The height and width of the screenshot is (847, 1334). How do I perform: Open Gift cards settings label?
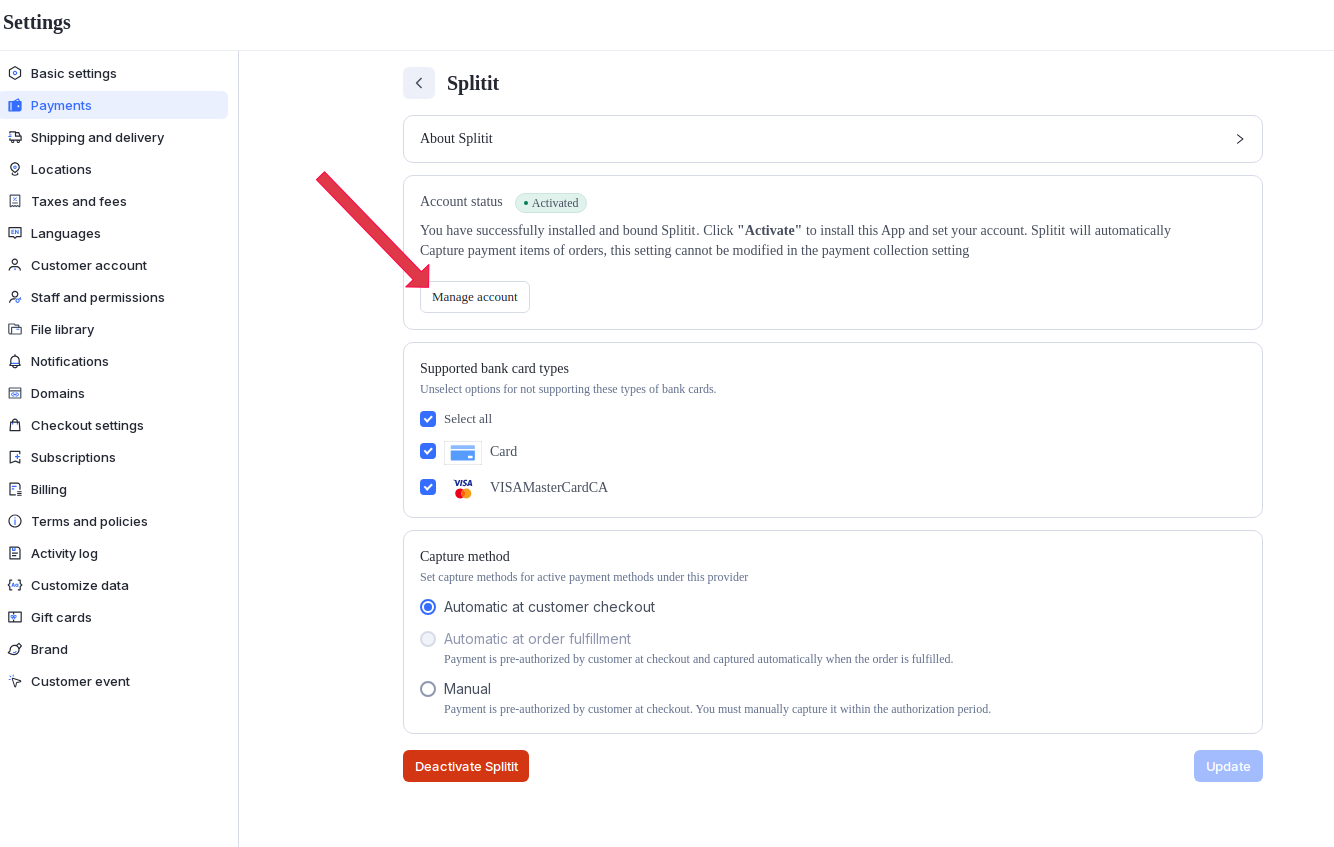(61, 617)
